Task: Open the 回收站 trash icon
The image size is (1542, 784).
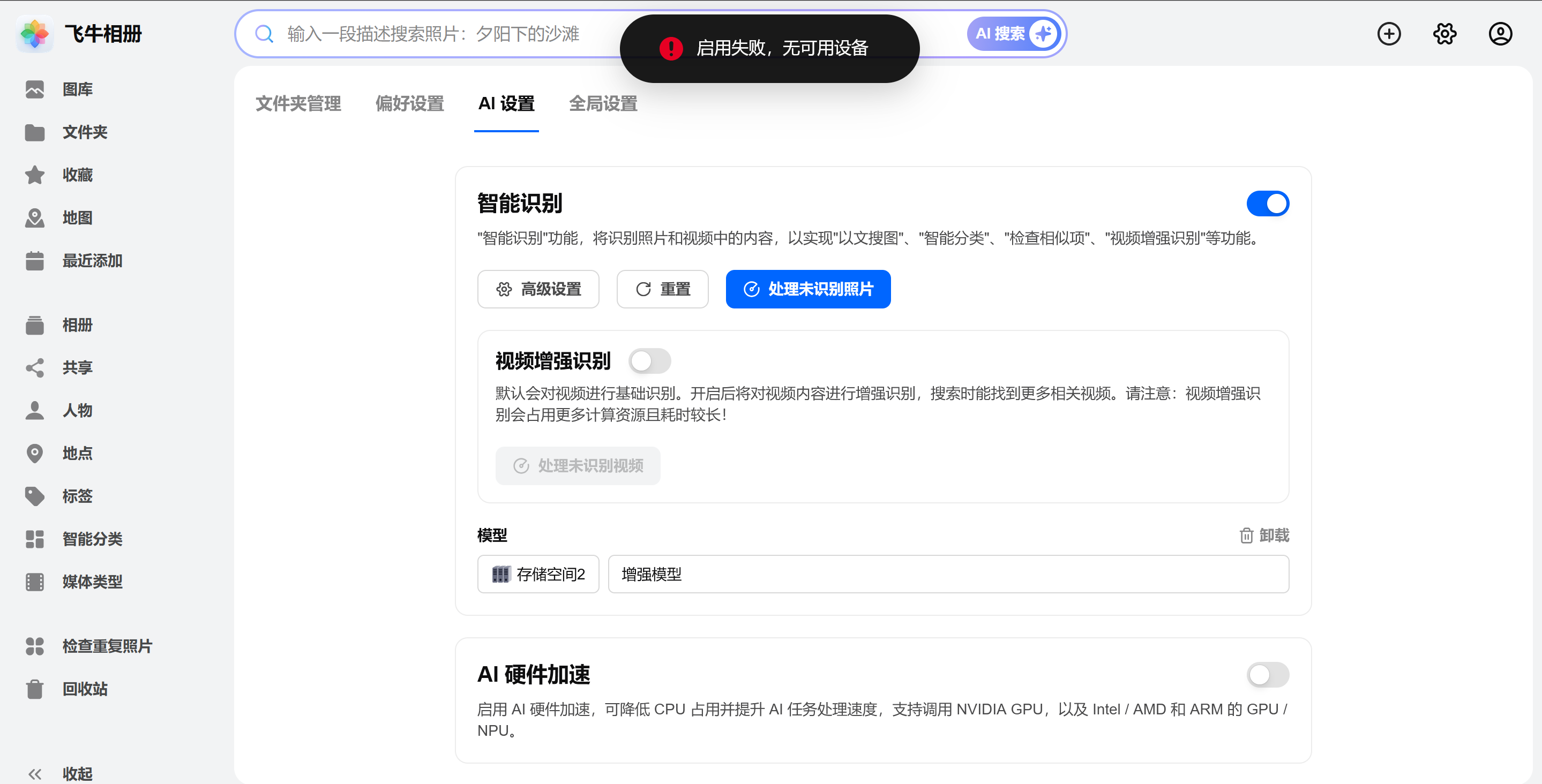Action: (x=35, y=689)
